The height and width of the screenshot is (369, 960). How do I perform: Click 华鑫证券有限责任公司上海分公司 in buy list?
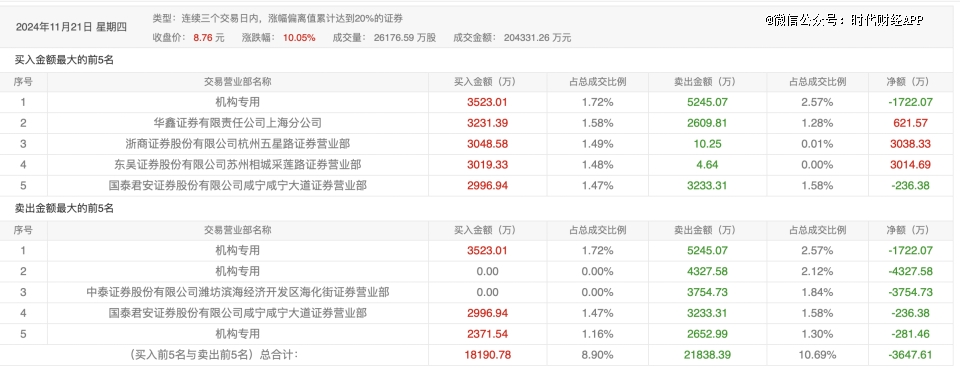[238, 123]
